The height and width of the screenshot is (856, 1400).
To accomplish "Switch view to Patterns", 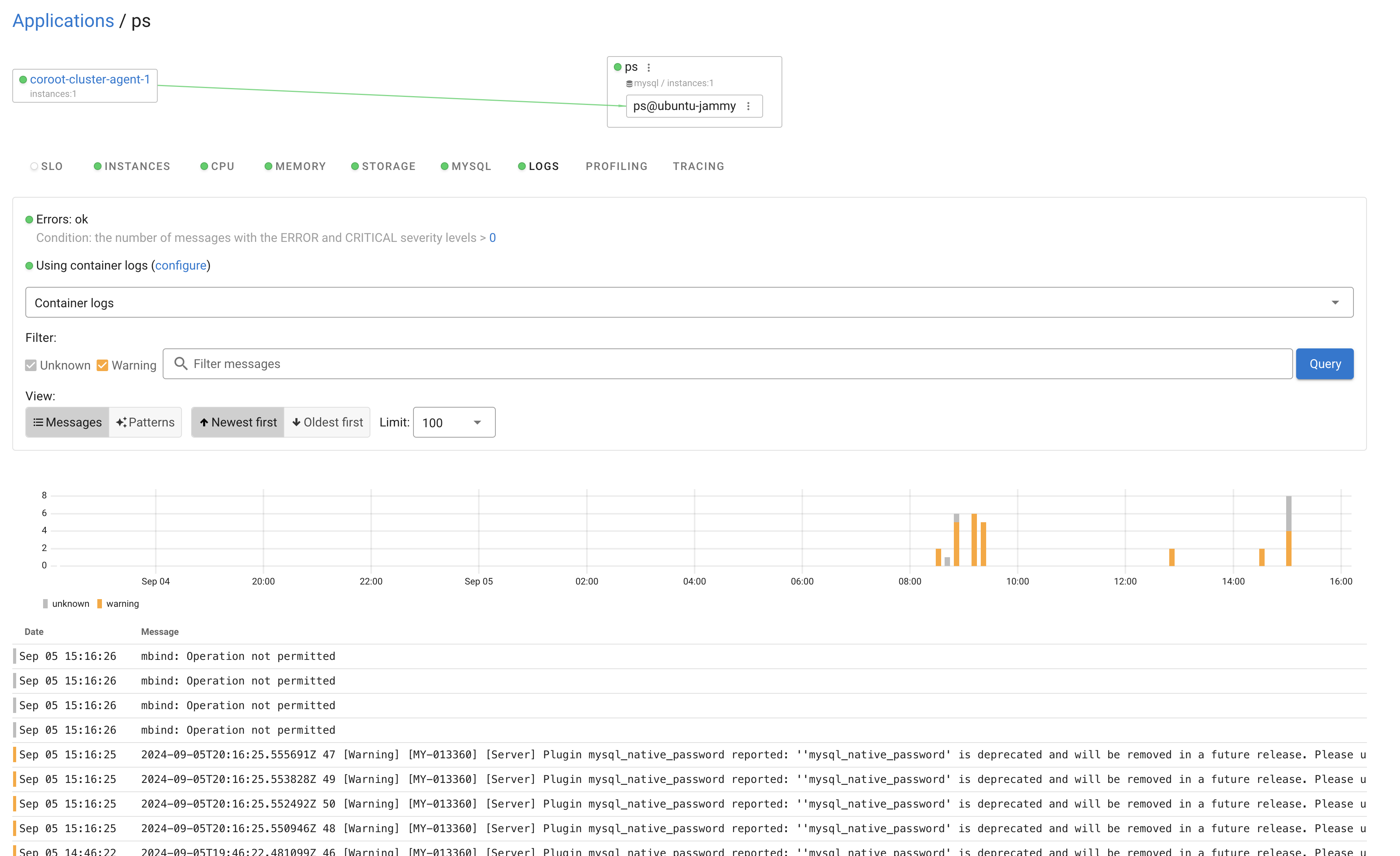I will 145,423.
